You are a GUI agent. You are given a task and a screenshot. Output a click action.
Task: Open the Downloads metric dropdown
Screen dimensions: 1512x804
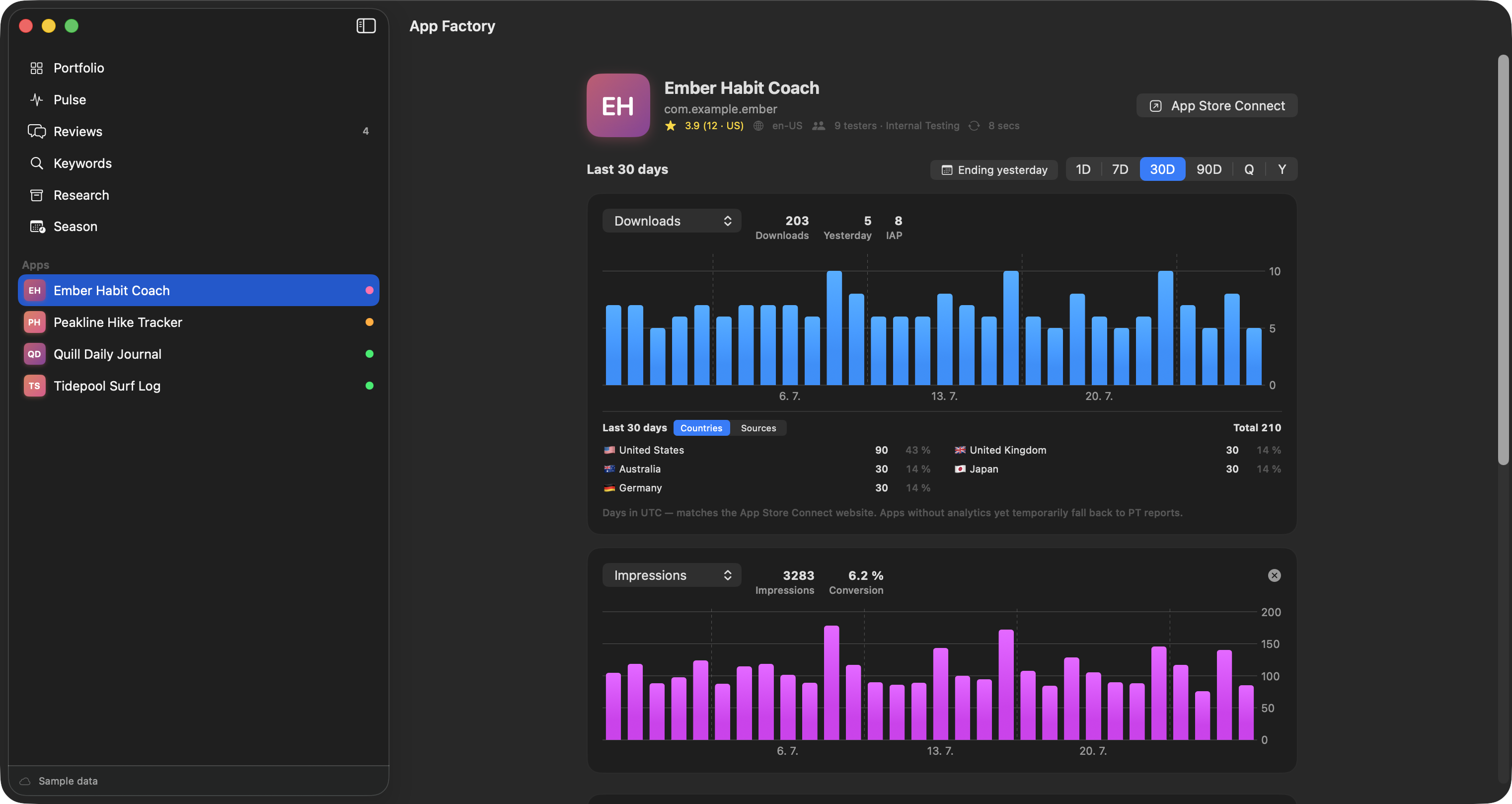[672, 221]
